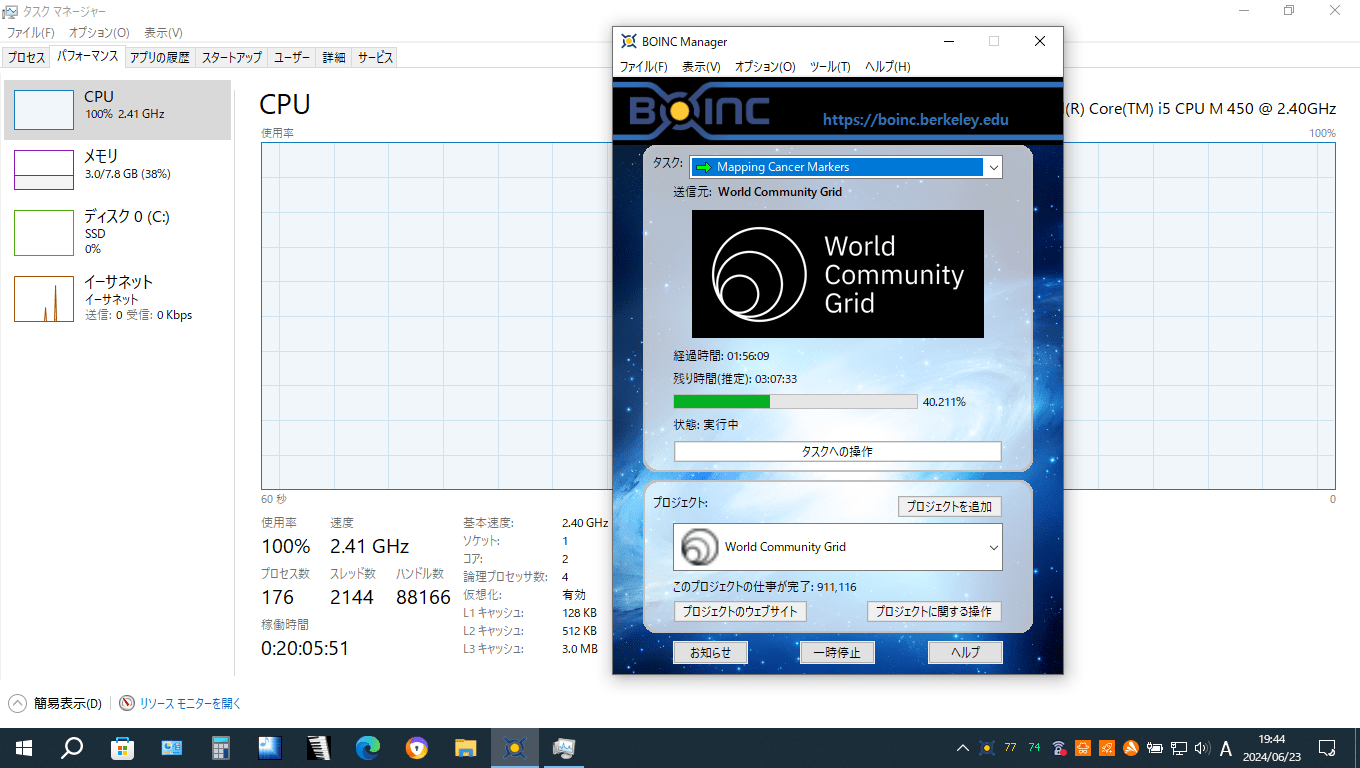
Task: Click orange spy-face tray icon
Action: [x=1082, y=747]
